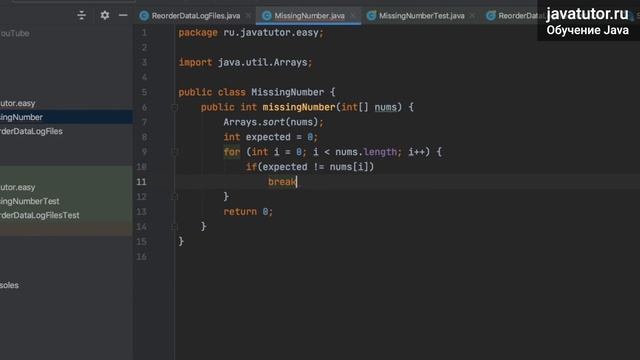Click 'Arrays.sort(nums);' on line 7

tap(273, 122)
